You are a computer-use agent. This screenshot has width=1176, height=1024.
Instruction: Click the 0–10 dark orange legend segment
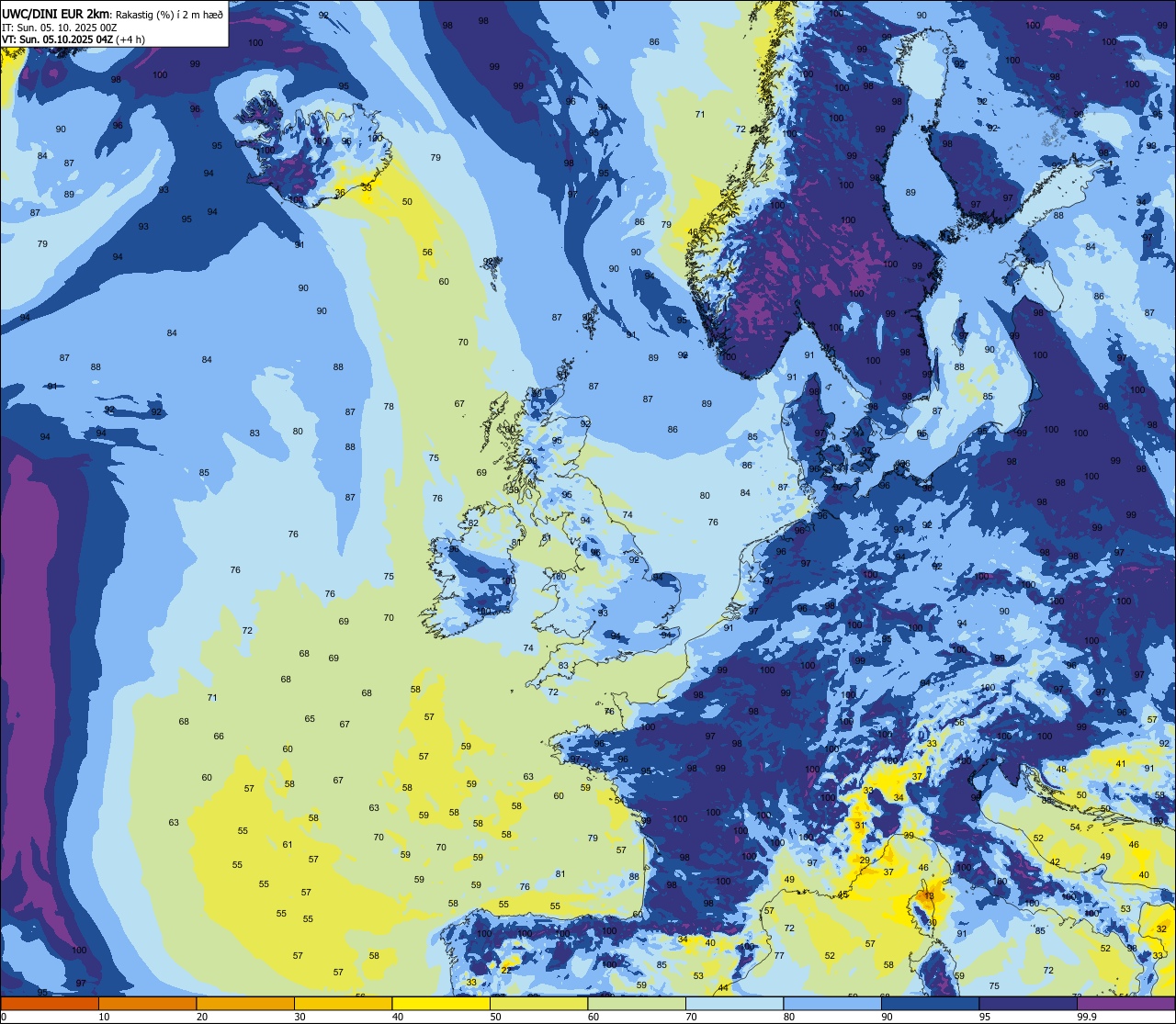pyautogui.click(x=50, y=1003)
